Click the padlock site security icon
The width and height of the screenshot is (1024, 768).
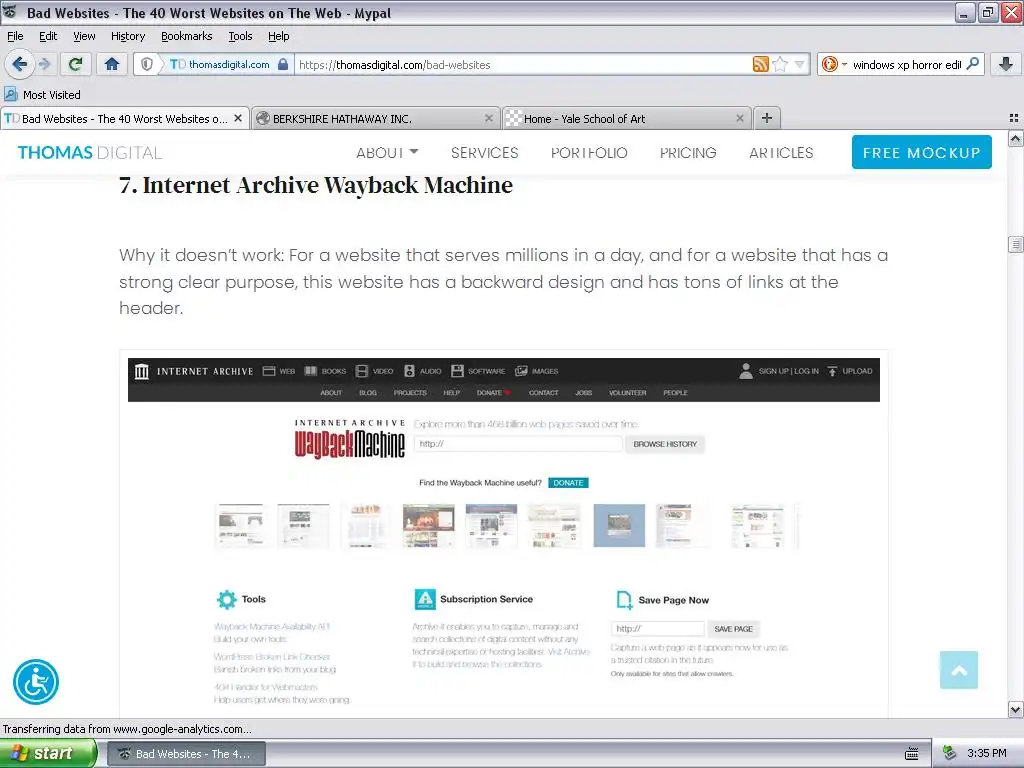[283, 64]
